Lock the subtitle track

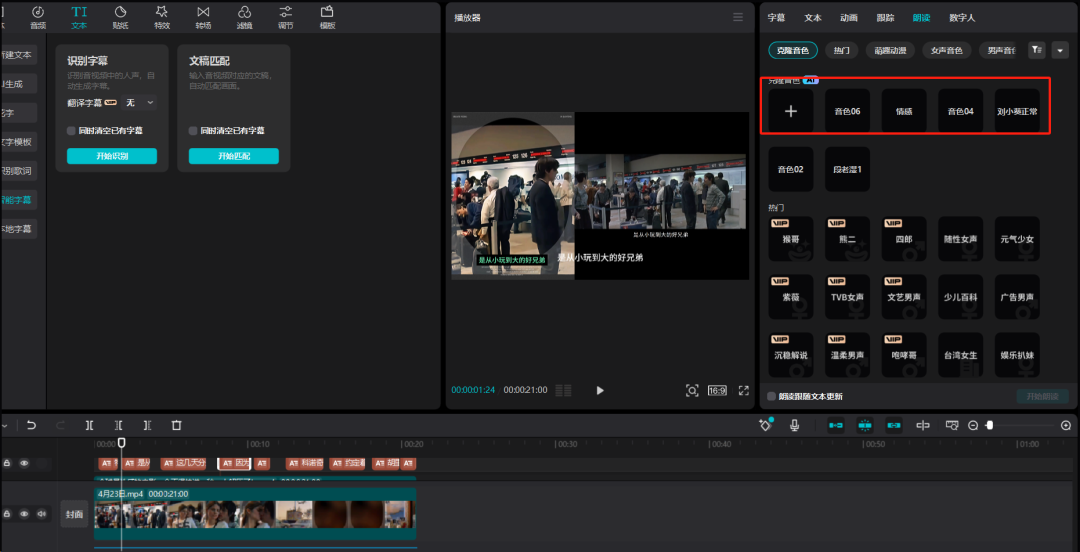point(7,463)
